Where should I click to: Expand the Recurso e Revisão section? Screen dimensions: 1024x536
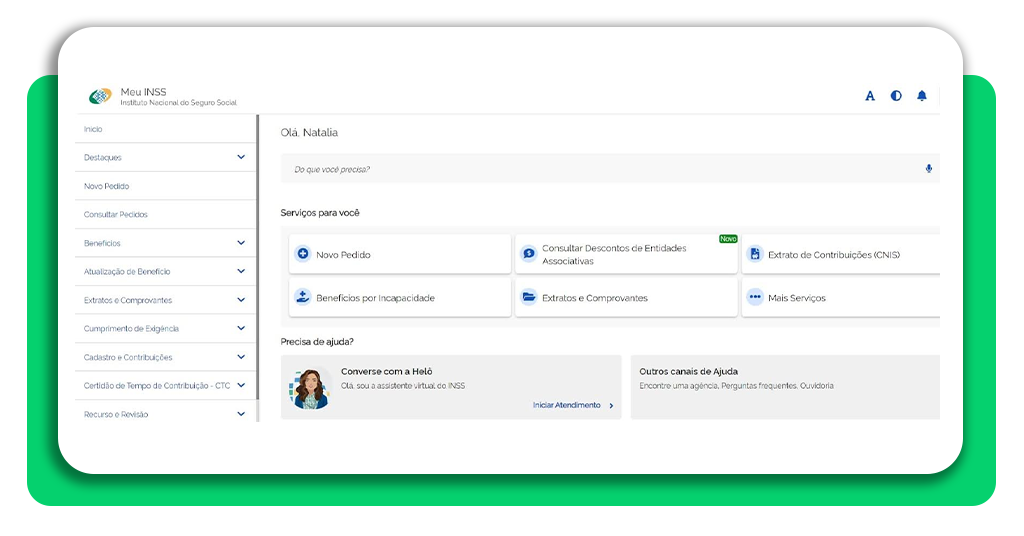[241, 414]
